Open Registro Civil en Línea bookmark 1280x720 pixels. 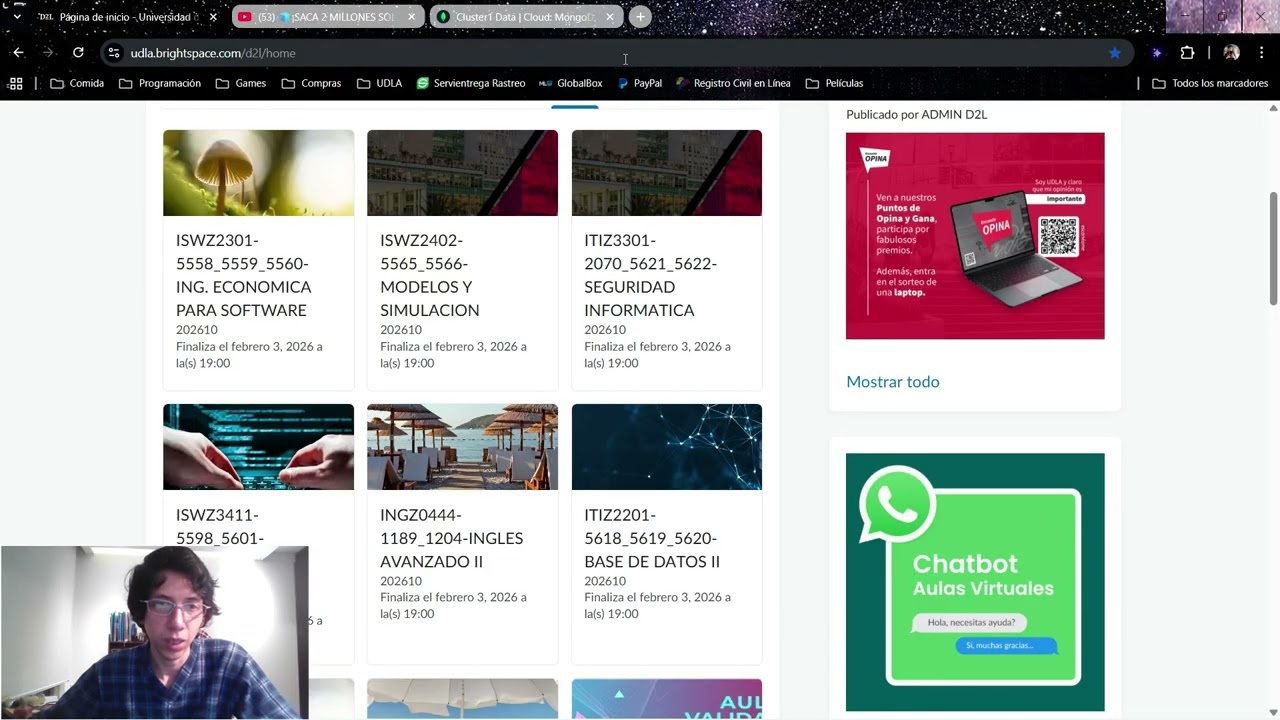pos(733,83)
